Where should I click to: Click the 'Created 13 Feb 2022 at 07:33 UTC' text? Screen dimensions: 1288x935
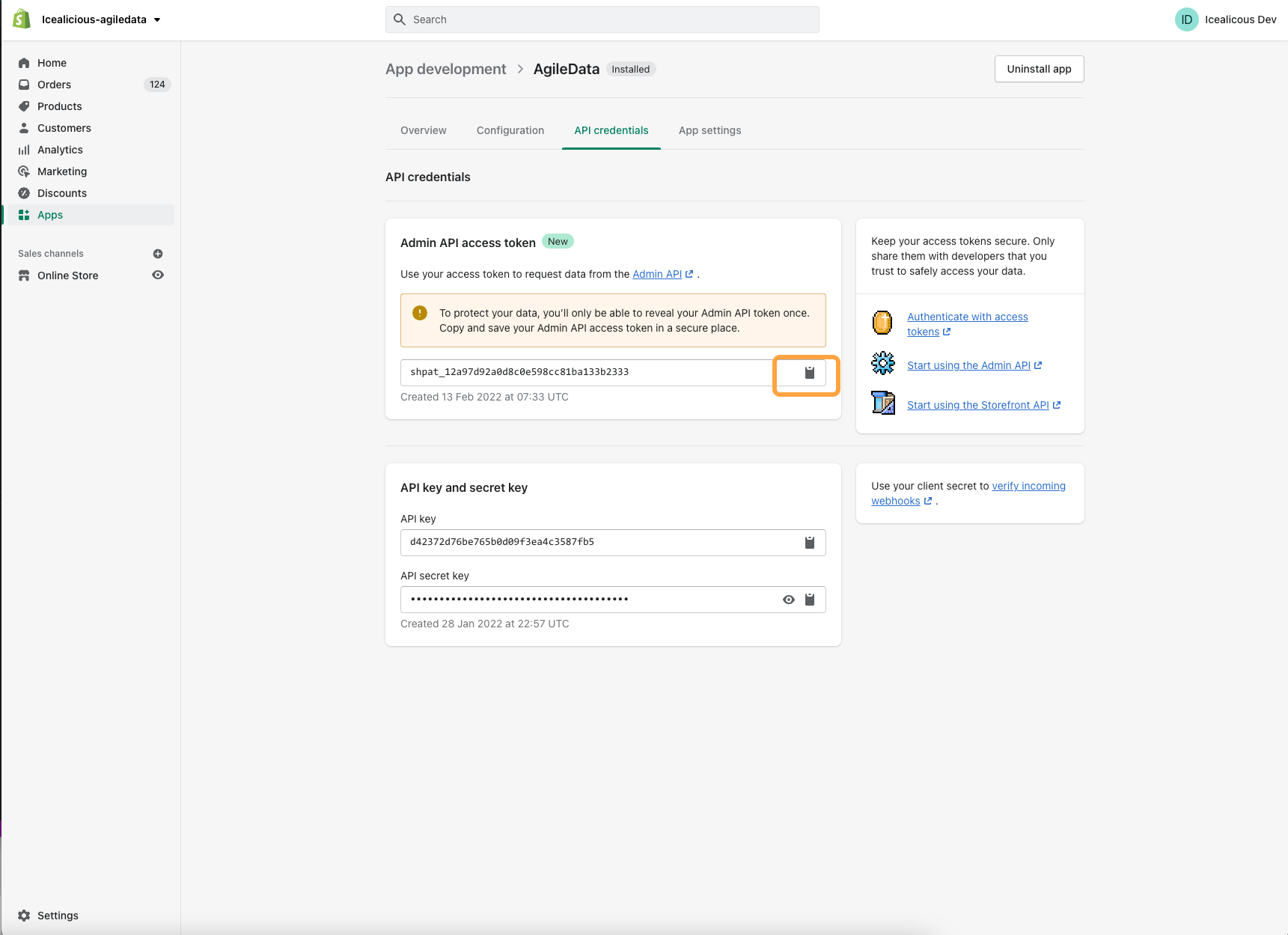[x=484, y=397]
